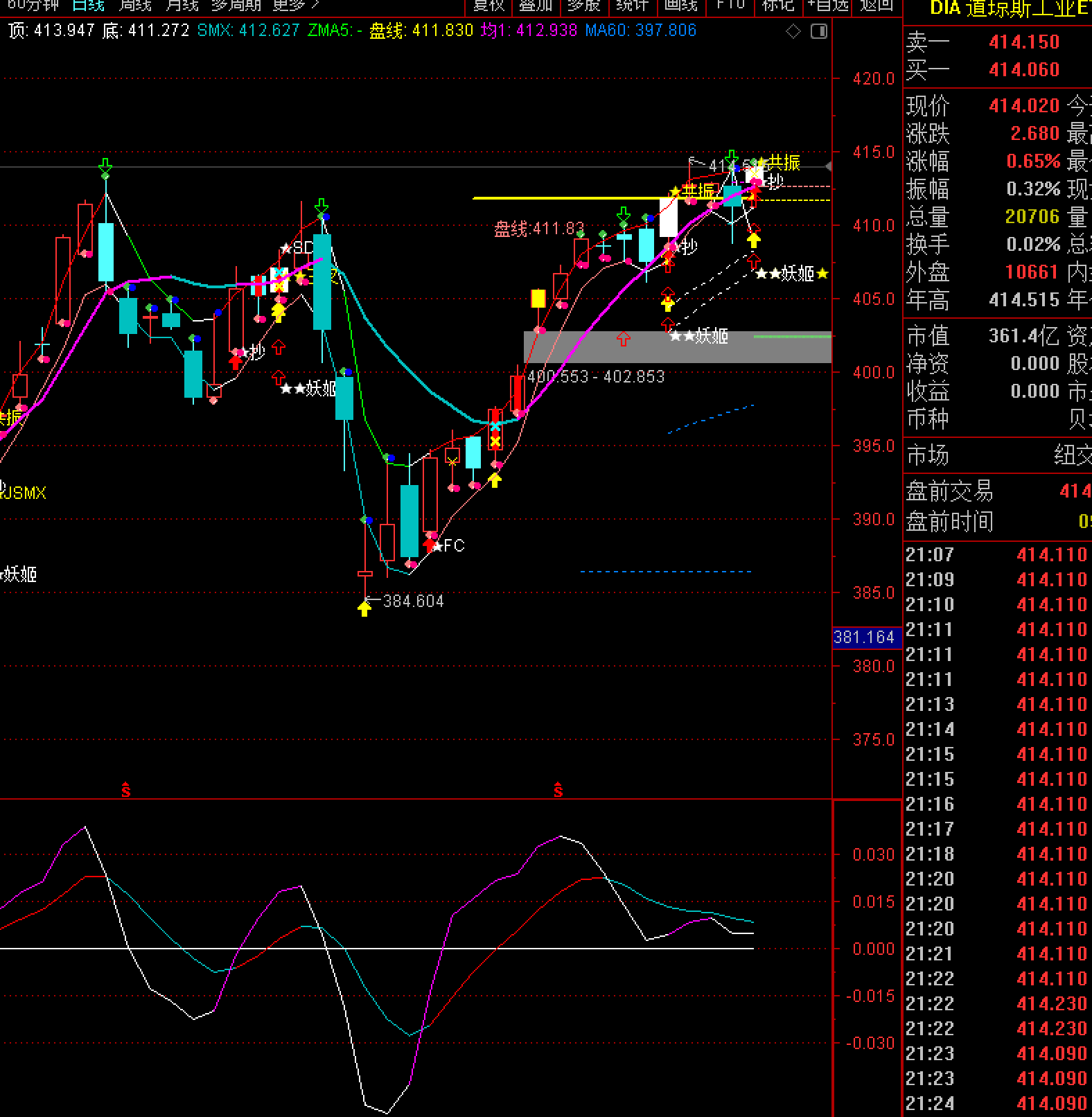Click the red up-arrow inside the gray zone
Viewport: 1092px width, 1117px height.
coord(624,338)
